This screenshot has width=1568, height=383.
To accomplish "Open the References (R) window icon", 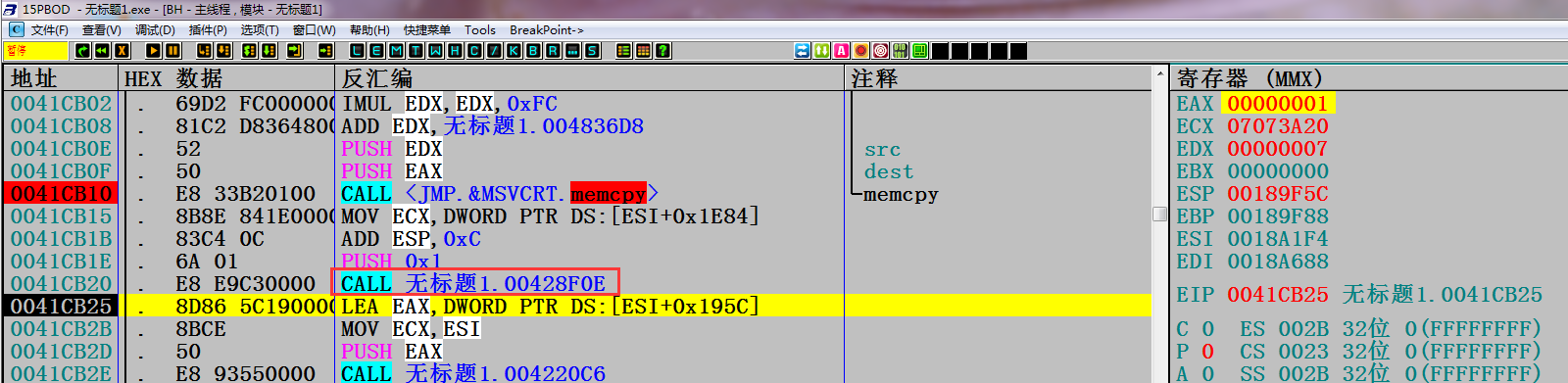I will [553, 50].
